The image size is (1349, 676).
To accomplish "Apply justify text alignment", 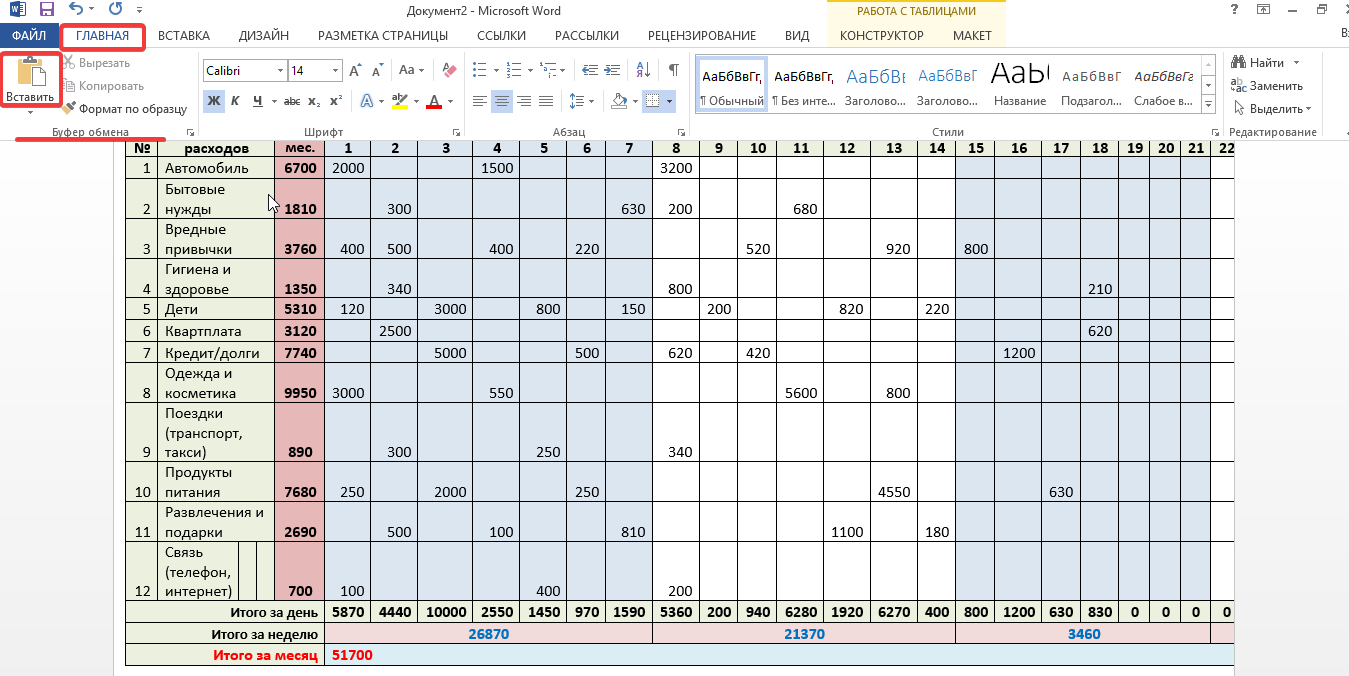I will tap(546, 101).
